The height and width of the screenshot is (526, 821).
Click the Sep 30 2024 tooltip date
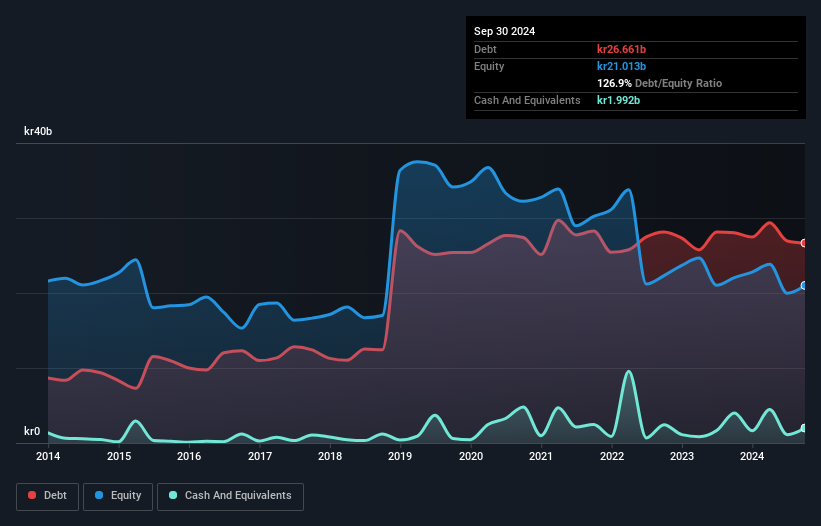[504, 31]
